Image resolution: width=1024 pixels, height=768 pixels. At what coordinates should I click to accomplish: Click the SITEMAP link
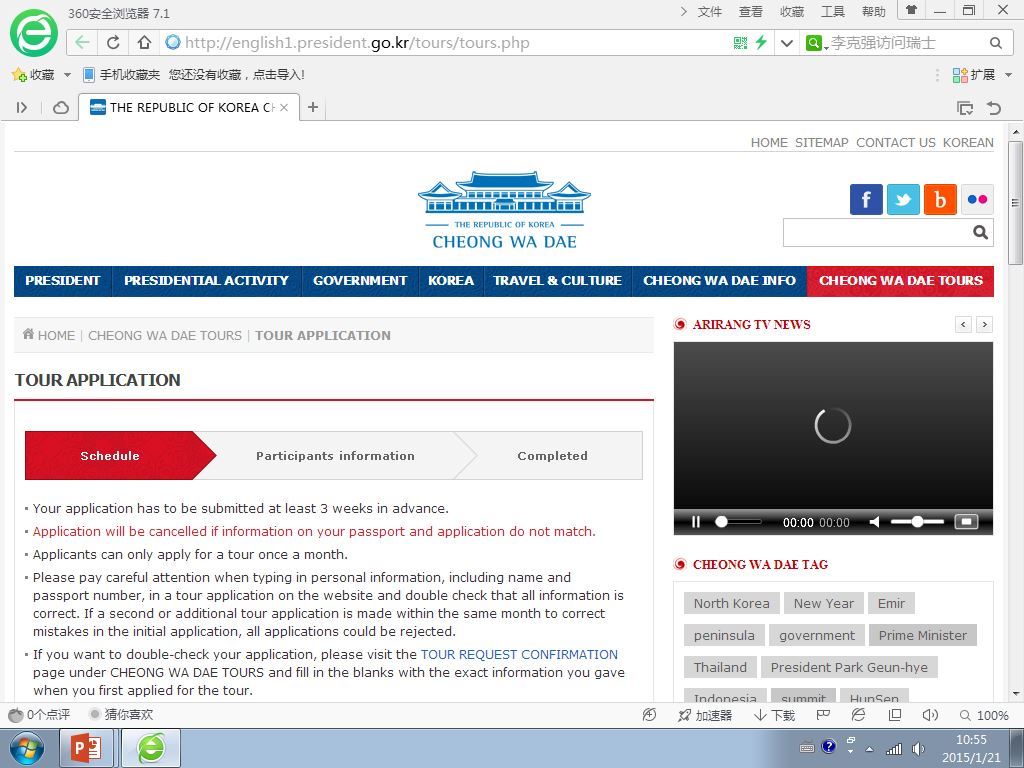pos(822,142)
